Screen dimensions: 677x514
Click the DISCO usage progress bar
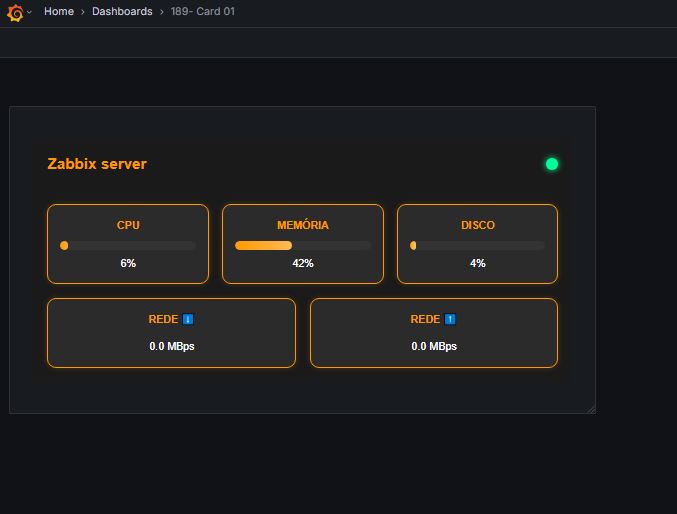tap(478, 246)
